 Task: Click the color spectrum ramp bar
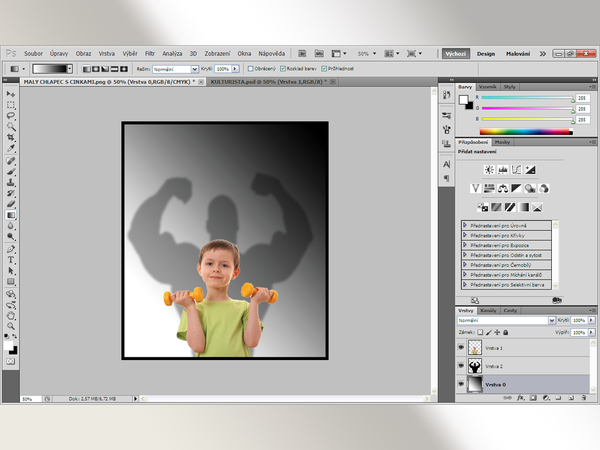[526, 131]
